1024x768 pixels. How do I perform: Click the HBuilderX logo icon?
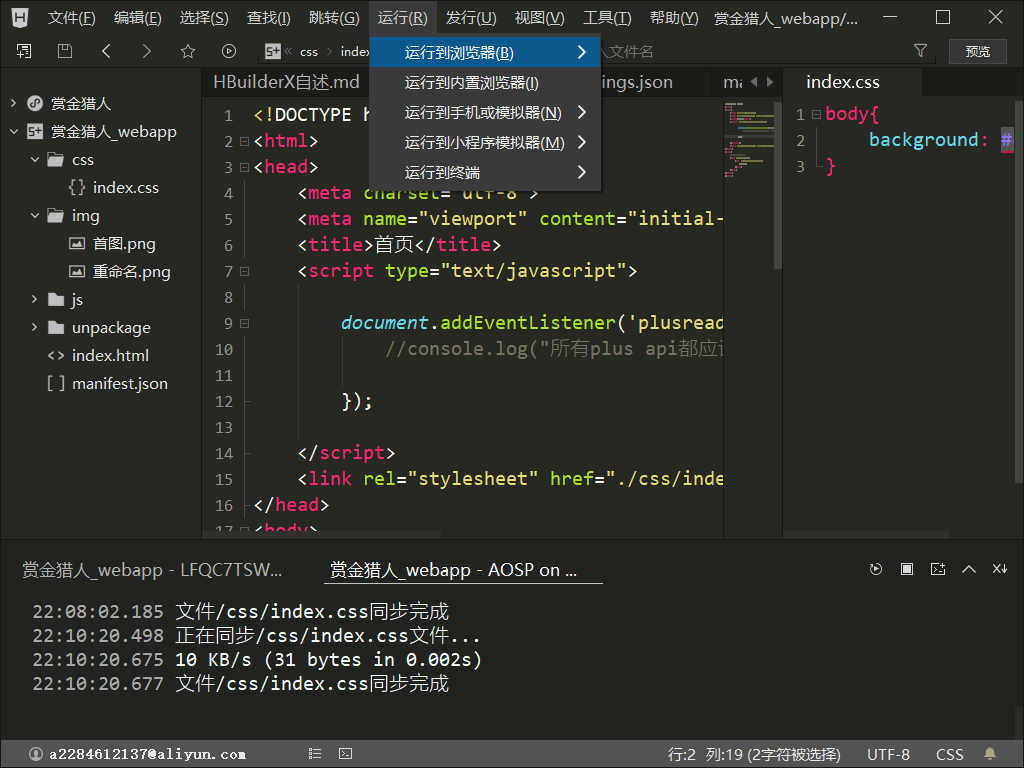[20, 18]
